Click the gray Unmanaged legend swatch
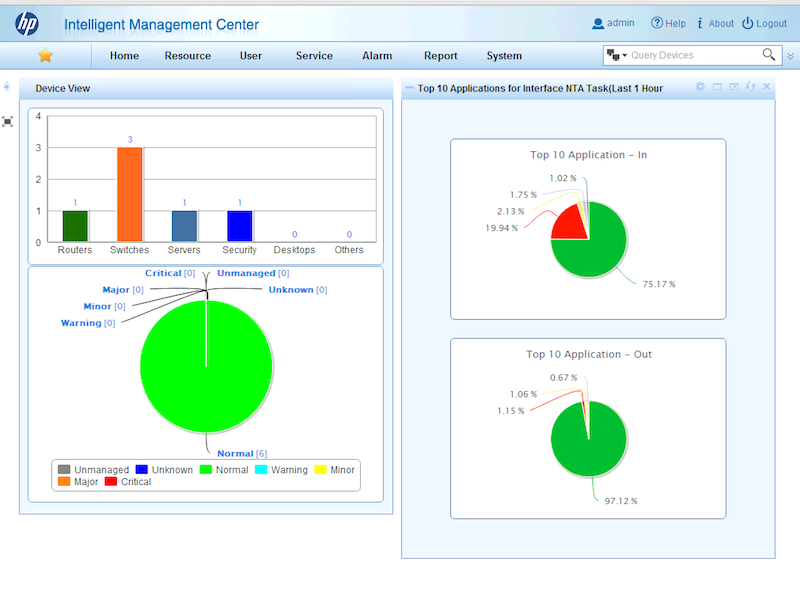The width and height of the screenshot is (800, 592). coord(64,470)
